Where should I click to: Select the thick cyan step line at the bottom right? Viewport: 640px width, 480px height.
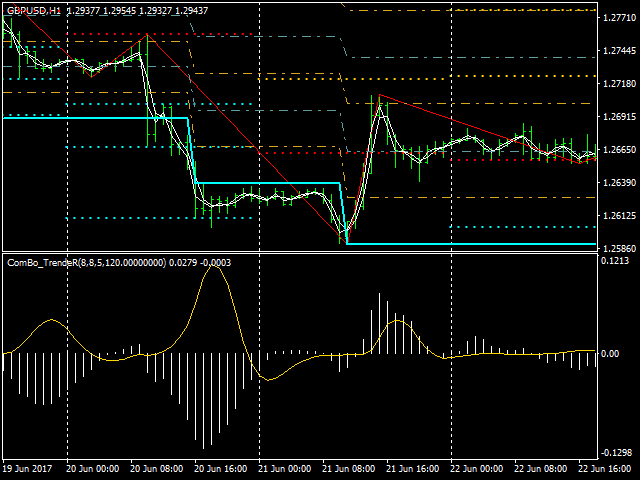click(x=470, y=244)
